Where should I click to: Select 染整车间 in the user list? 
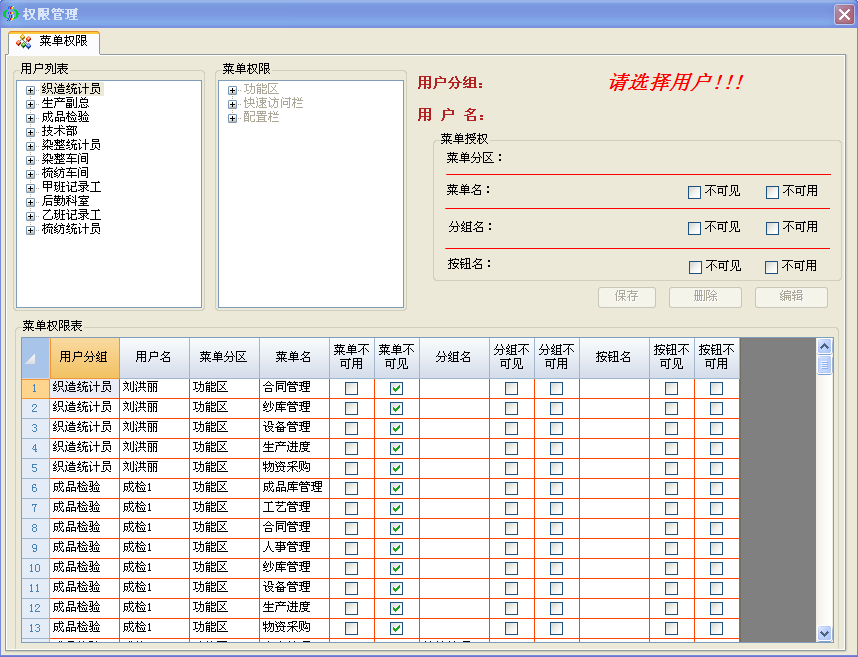coord(65,159)
